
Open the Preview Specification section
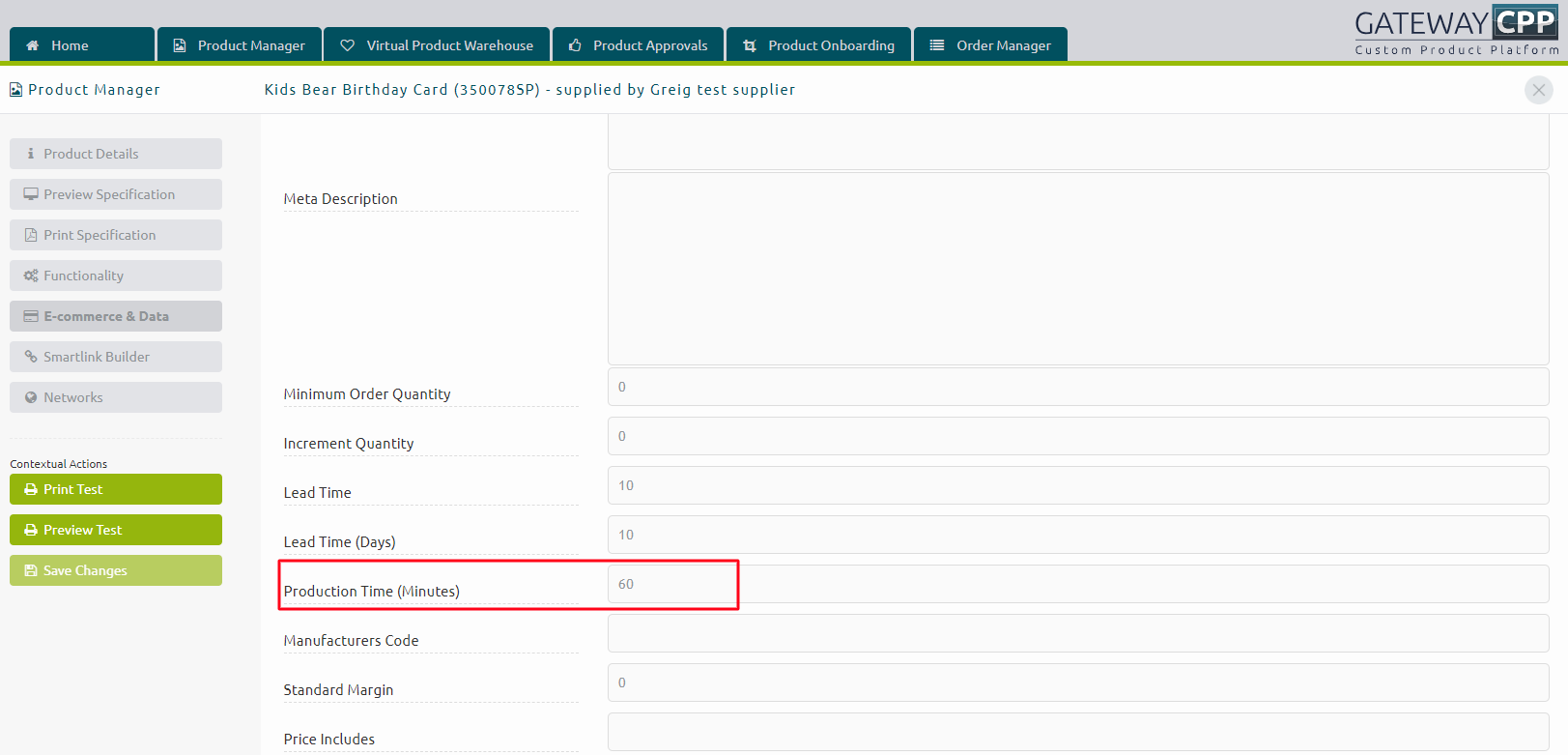pyautogui.click(x=116, y=194)
